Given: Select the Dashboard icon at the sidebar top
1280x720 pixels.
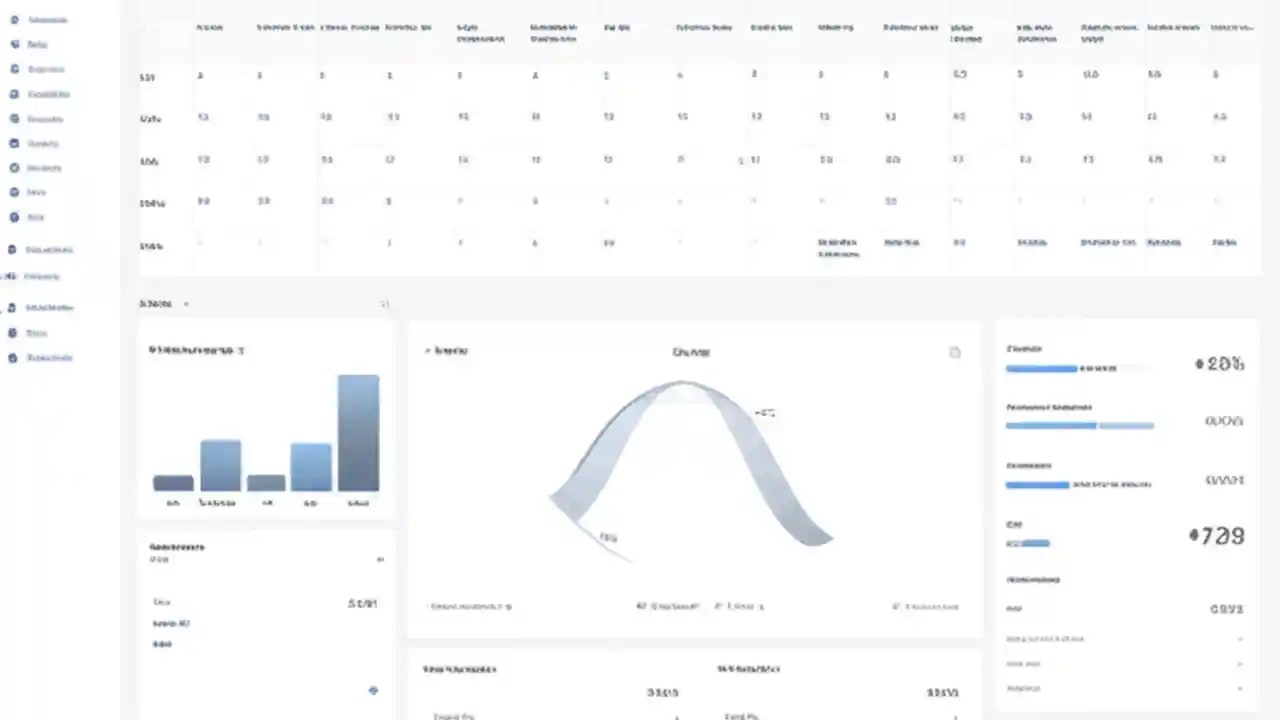Looking at the screenshot, I should click(x=15, y=19).
